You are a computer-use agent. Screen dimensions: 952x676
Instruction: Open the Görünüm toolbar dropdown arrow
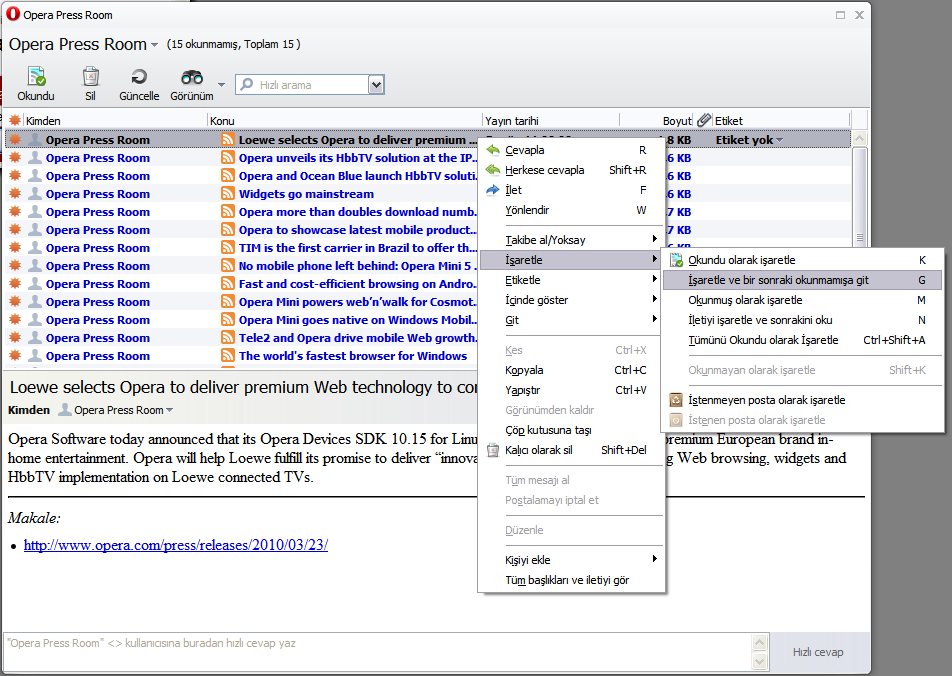pyautogui.click(x=221, y=84)
